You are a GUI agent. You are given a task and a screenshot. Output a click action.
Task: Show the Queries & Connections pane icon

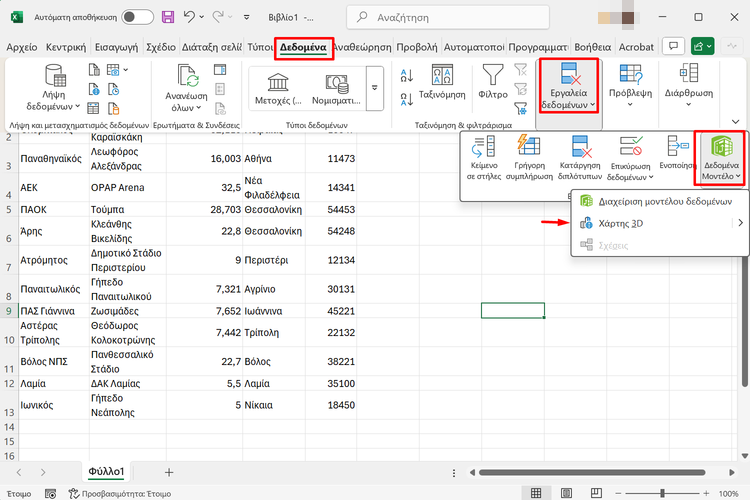pyautogui.click(x=220, y=70)
